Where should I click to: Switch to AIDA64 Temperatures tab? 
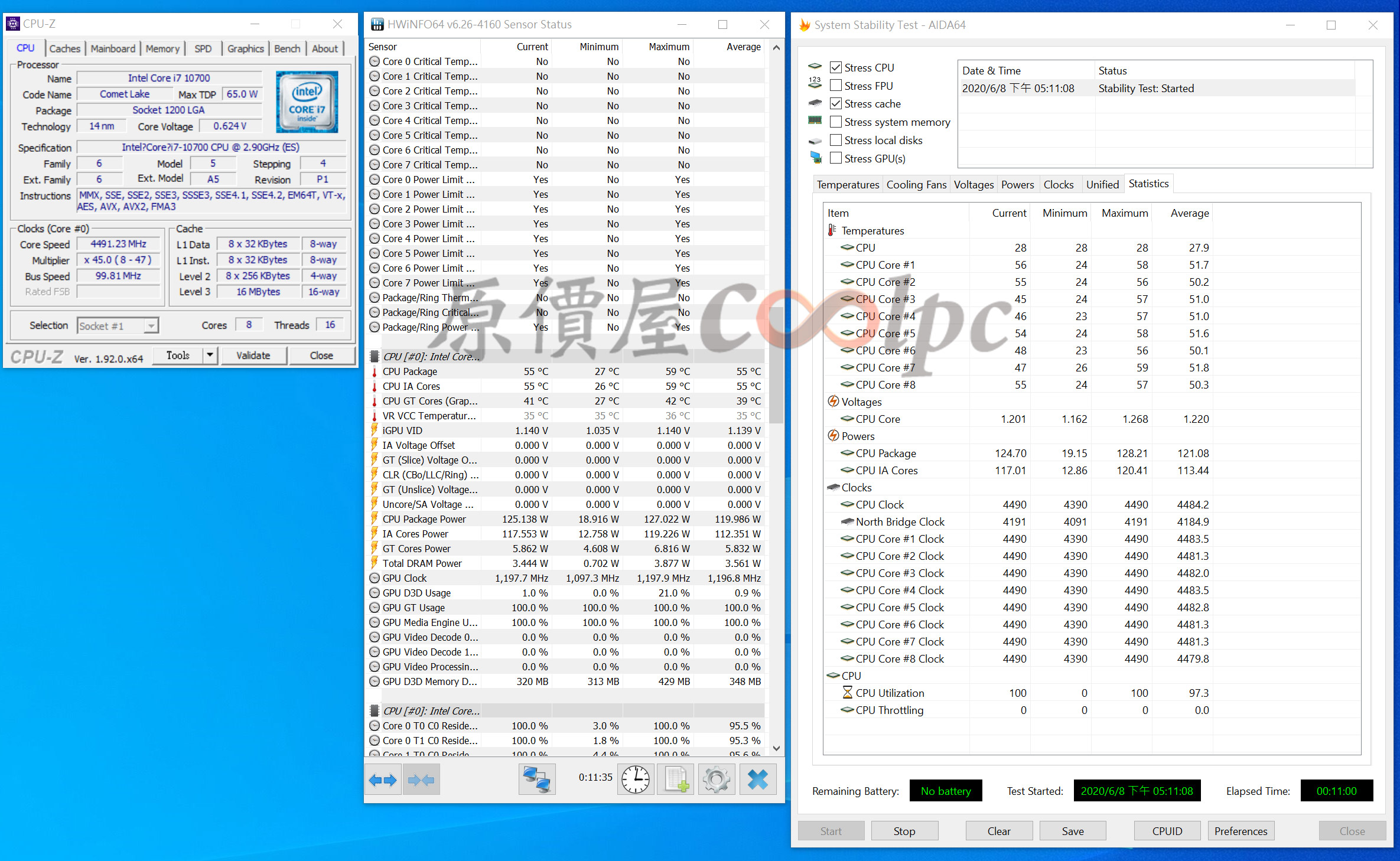[x=848, y=184]
